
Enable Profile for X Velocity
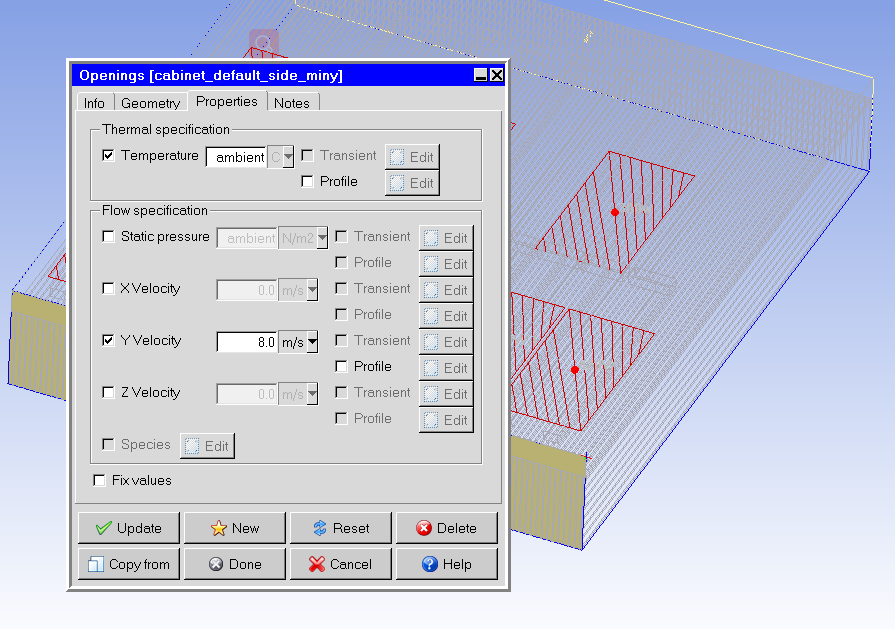341,314
